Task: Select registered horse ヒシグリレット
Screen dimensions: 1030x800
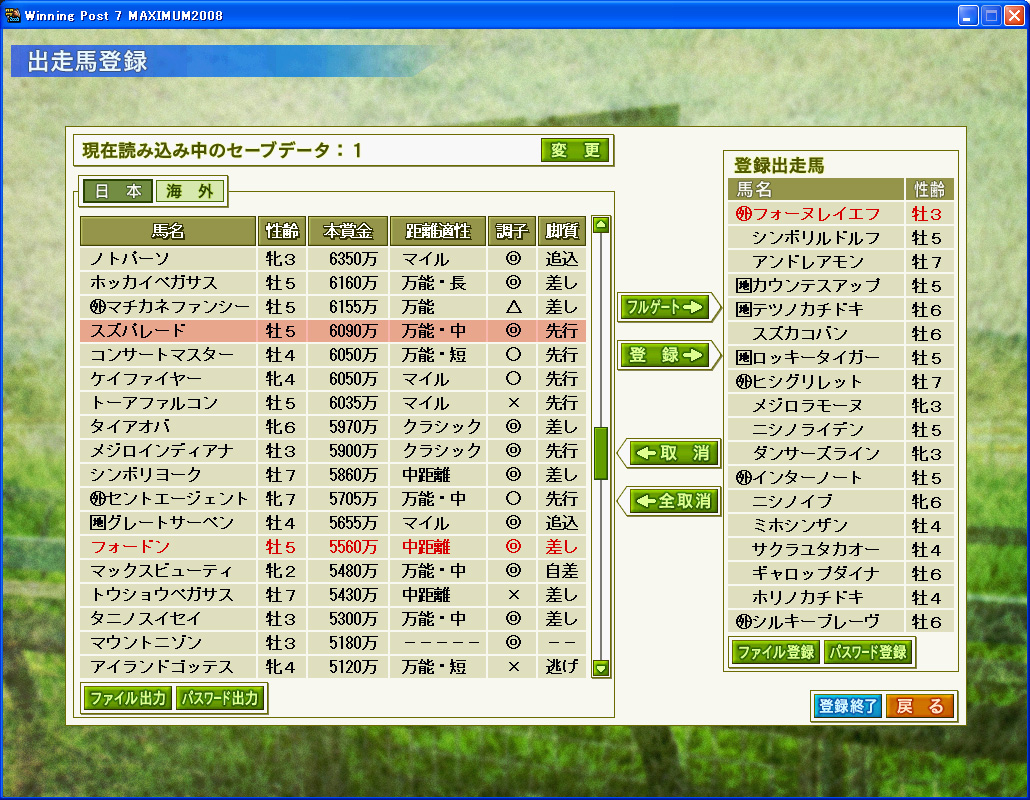Action: (x=841, y=382)
